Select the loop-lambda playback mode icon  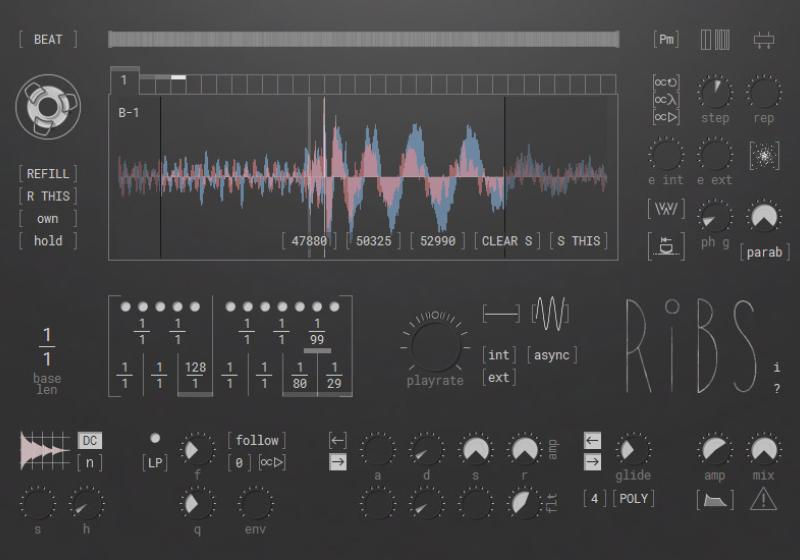[666, 99]
